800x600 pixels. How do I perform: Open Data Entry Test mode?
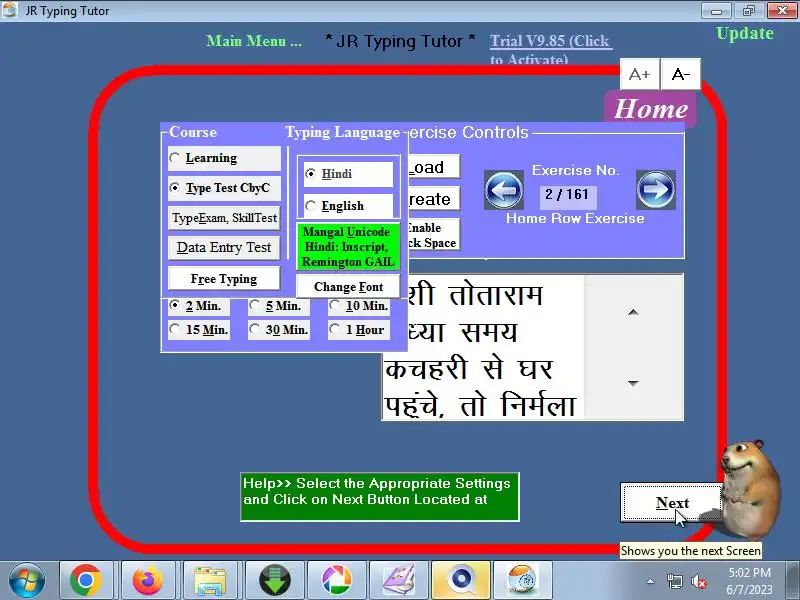tap(224, 248)
